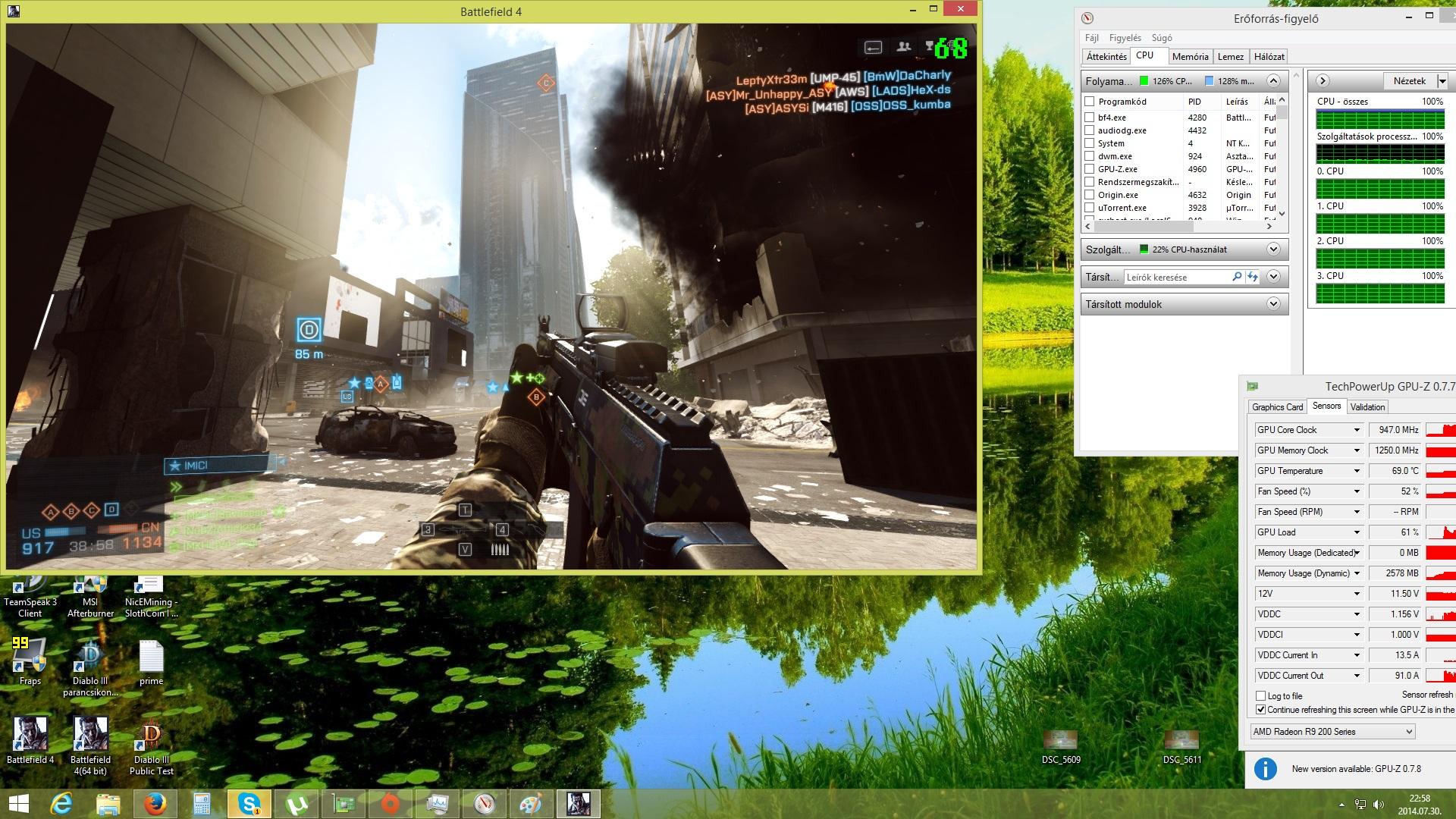The height and width of the screenshot is (819, 1456).
Task: Switch to GPU-Z Validation tab
Action: point(1367,407)
